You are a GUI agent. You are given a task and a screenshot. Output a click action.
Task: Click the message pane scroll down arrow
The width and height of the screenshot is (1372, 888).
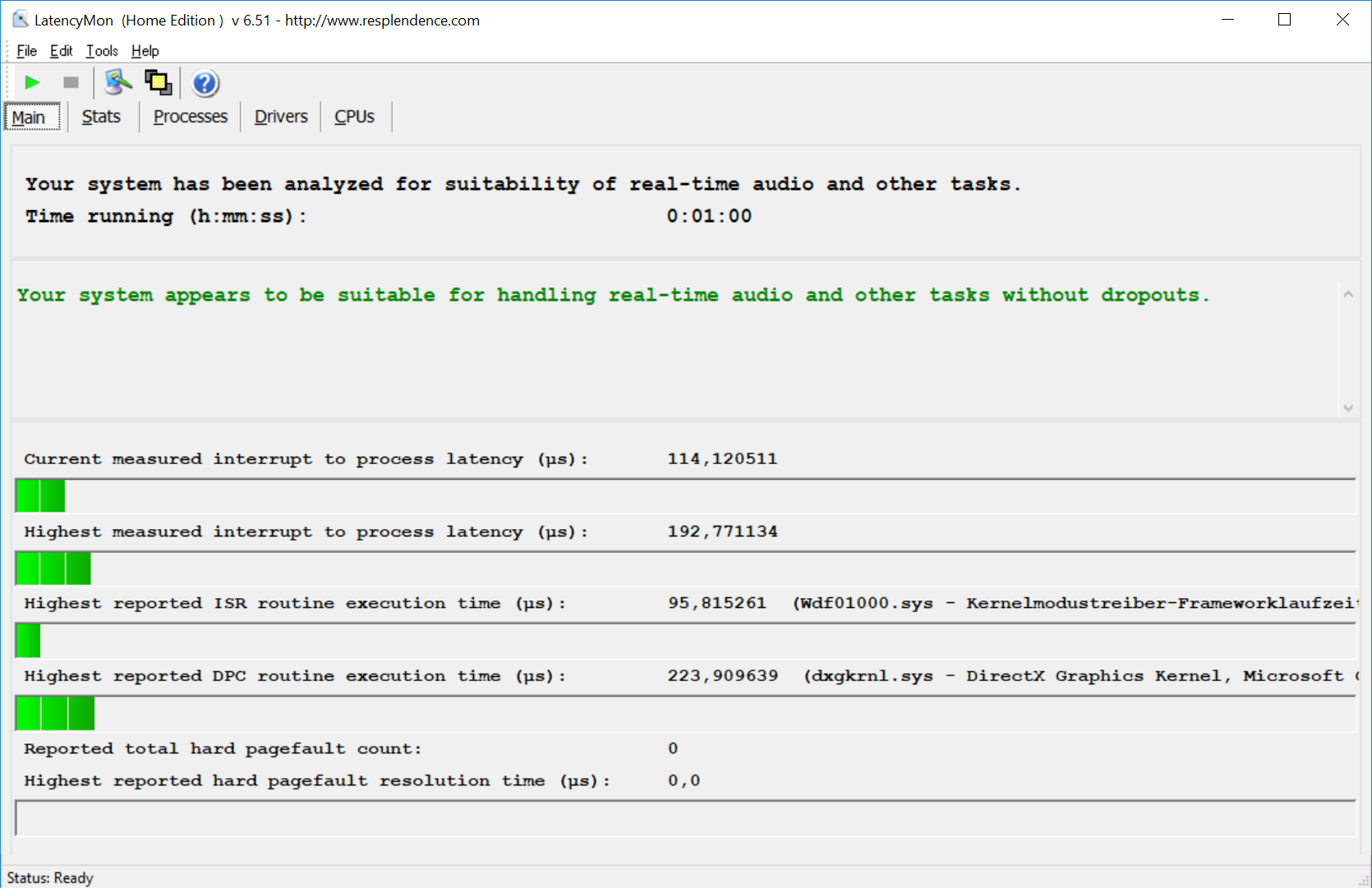coord(1347,407)
